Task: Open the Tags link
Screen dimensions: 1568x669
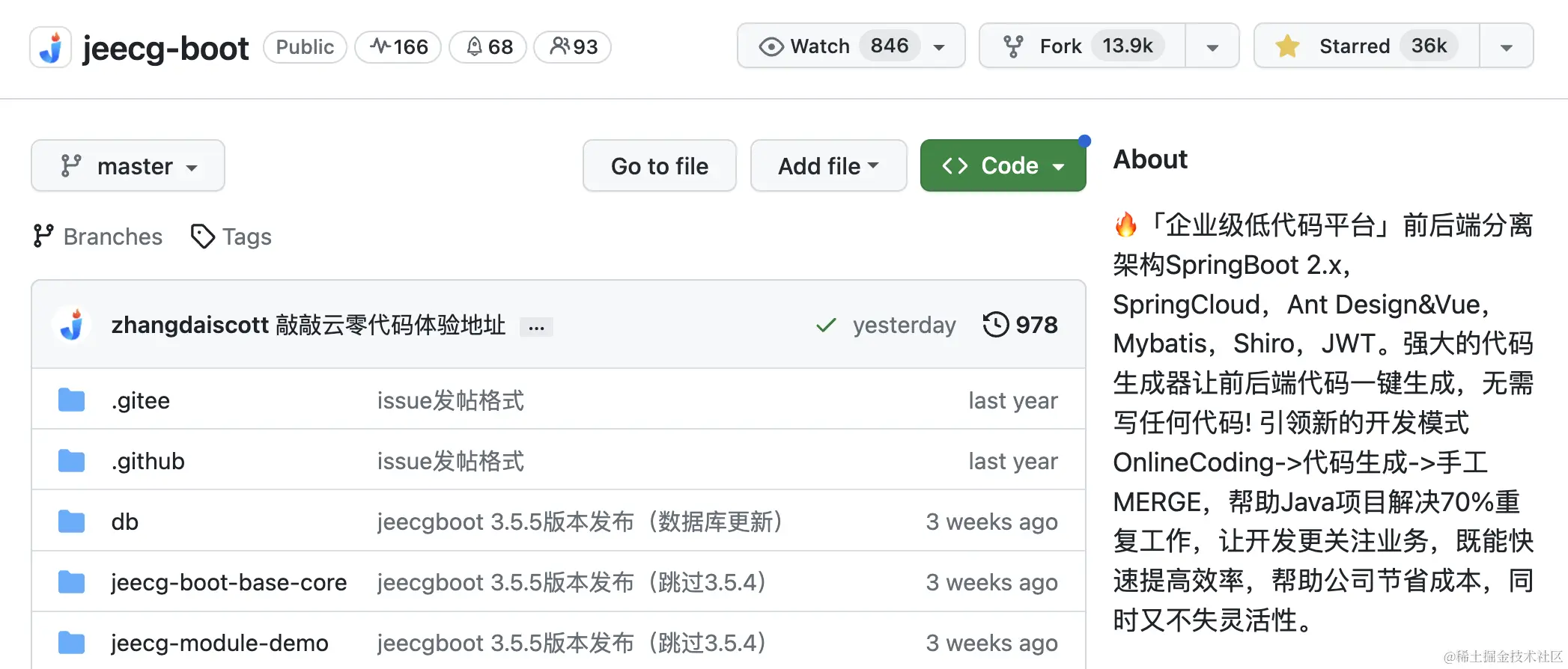Action: (231, 236)
